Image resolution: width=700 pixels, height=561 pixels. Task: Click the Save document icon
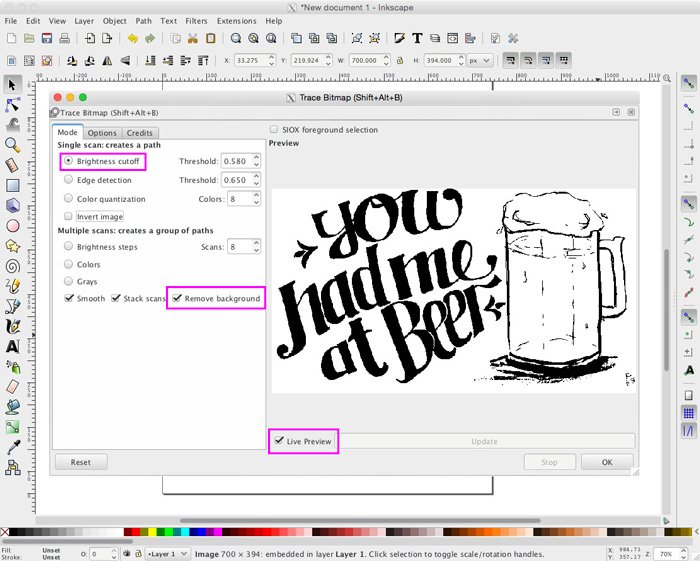[x=47, y=38]
